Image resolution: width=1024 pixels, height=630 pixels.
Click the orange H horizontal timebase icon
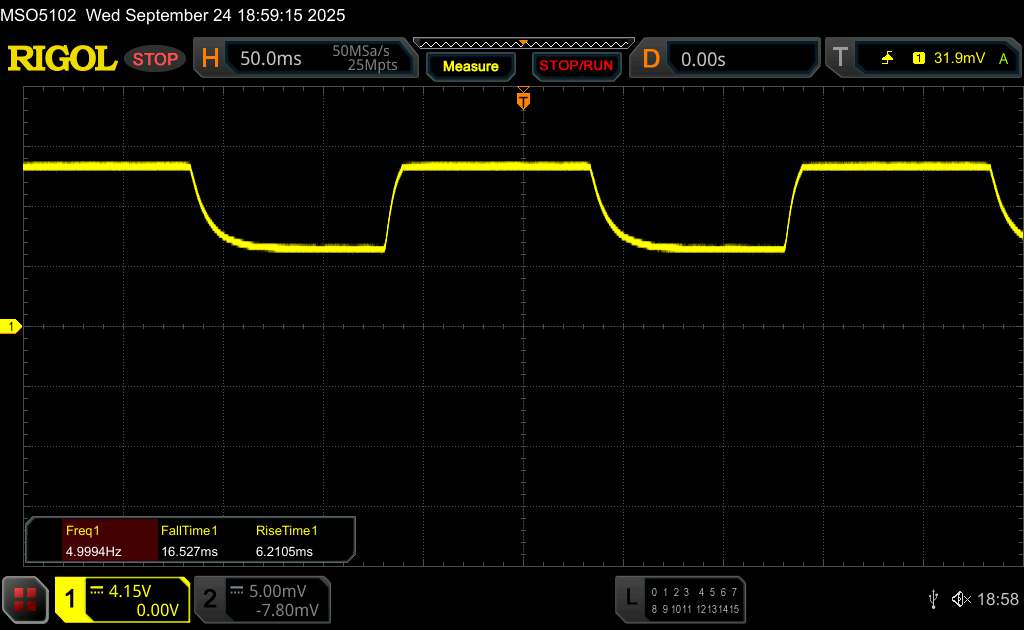pos(210,59)
